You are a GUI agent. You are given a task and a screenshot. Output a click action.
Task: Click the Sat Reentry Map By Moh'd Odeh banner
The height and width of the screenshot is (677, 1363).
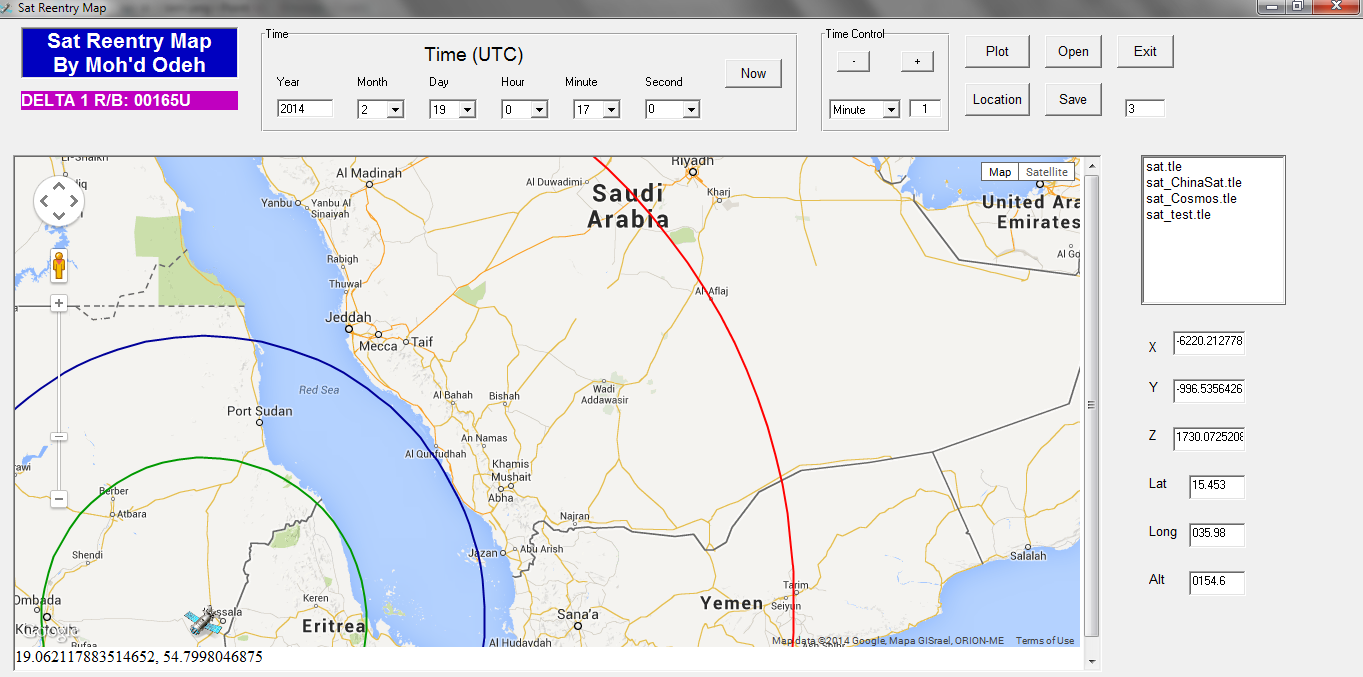coord(129,53)
